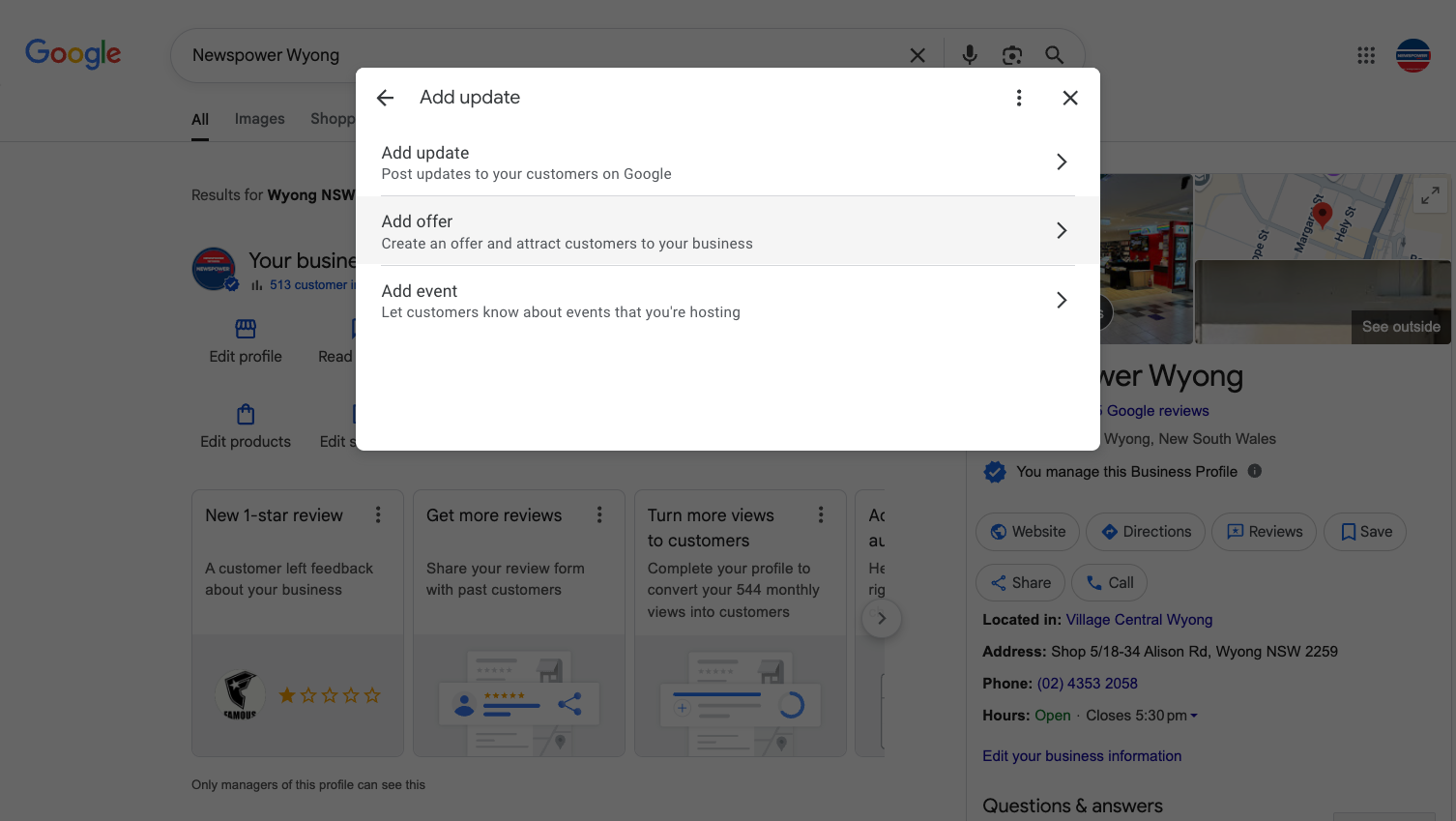Image resolution: width=1456 pixels, height=821 pixels.
Task: Click the Website button
Action: click(x=1028, y=532)
